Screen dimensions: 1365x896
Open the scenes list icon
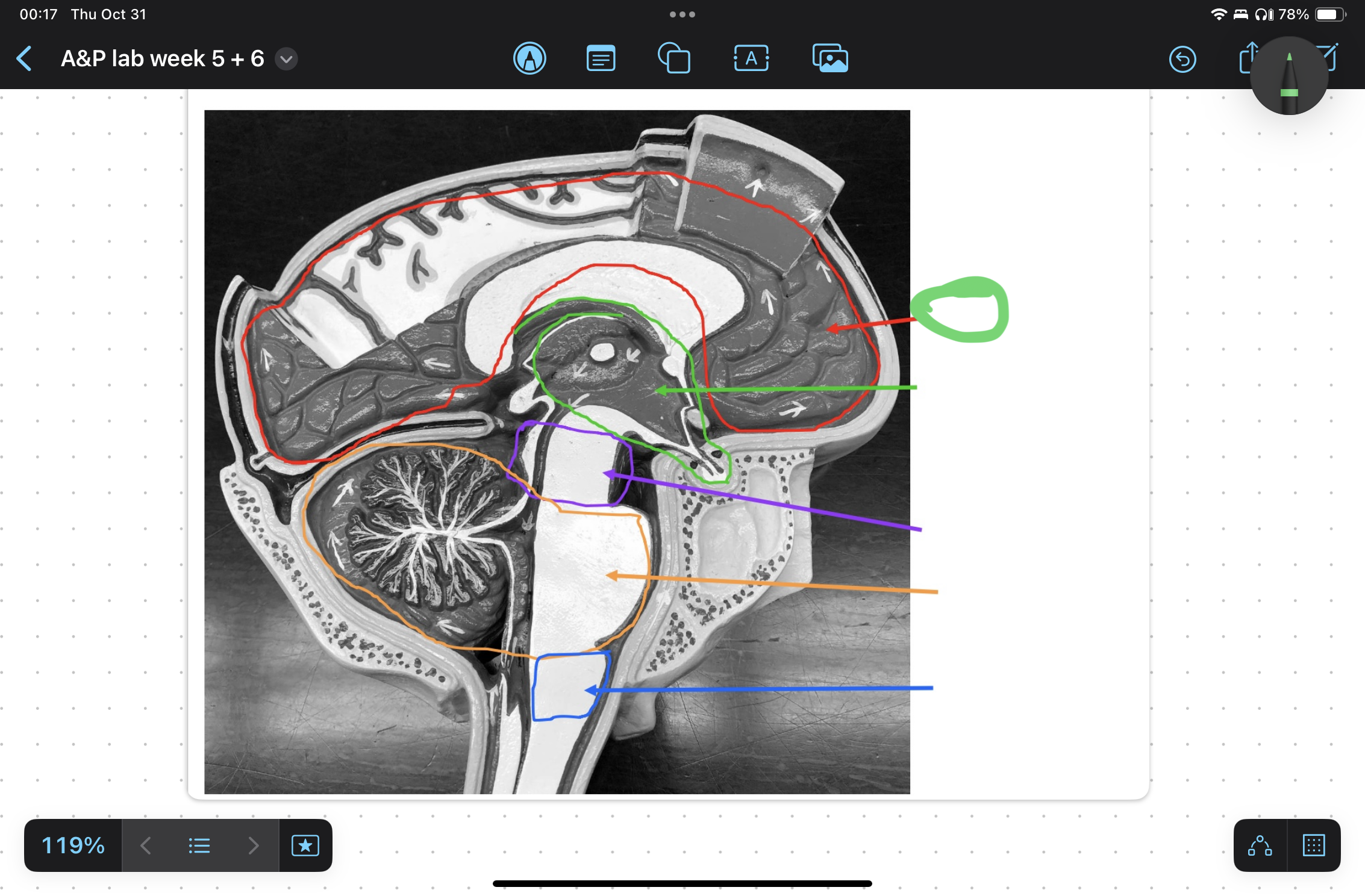(199, 845)
